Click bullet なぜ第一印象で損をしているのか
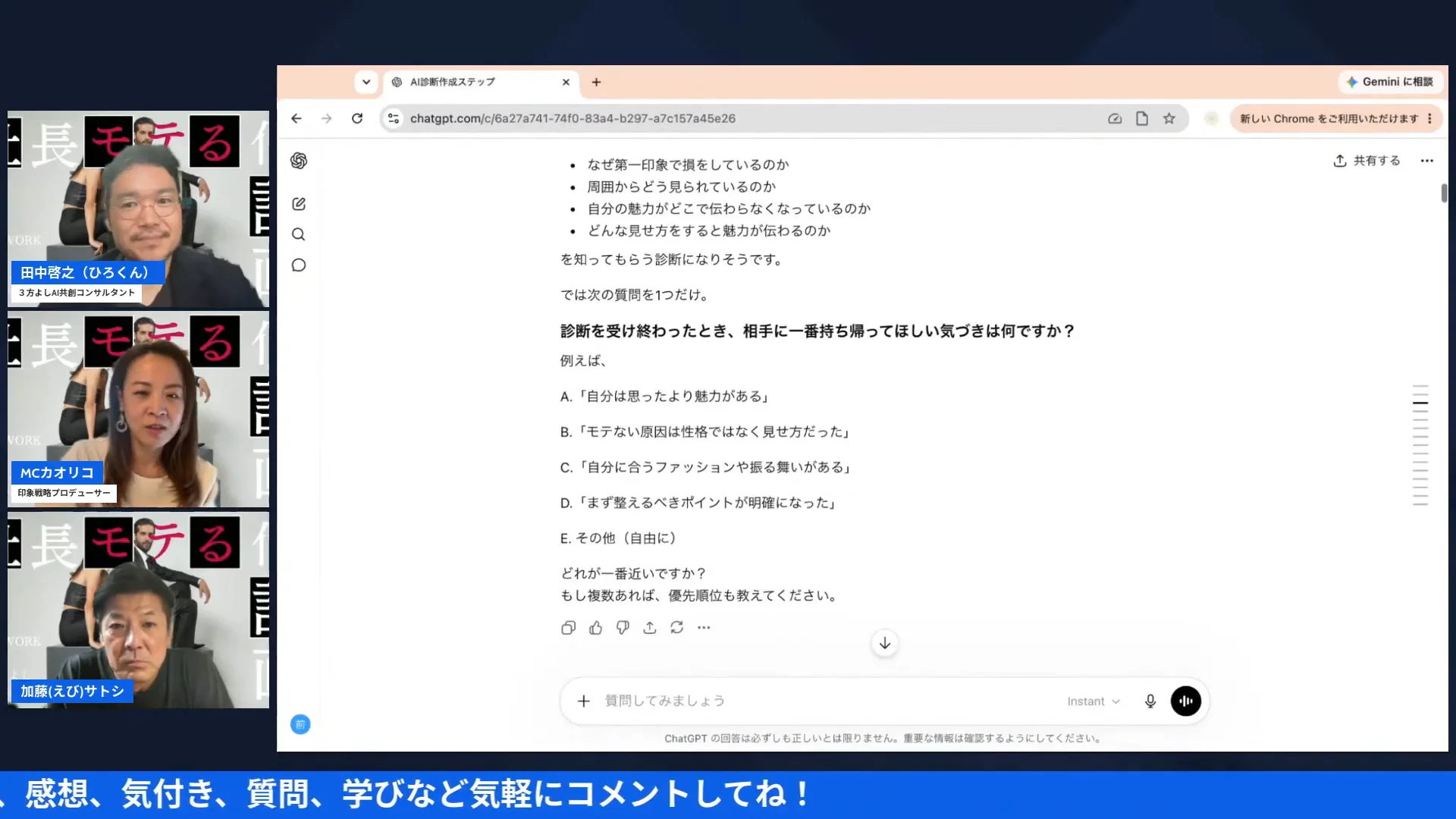The height and width of the screenshot is (819, 1456). click(x=688, y=165)
